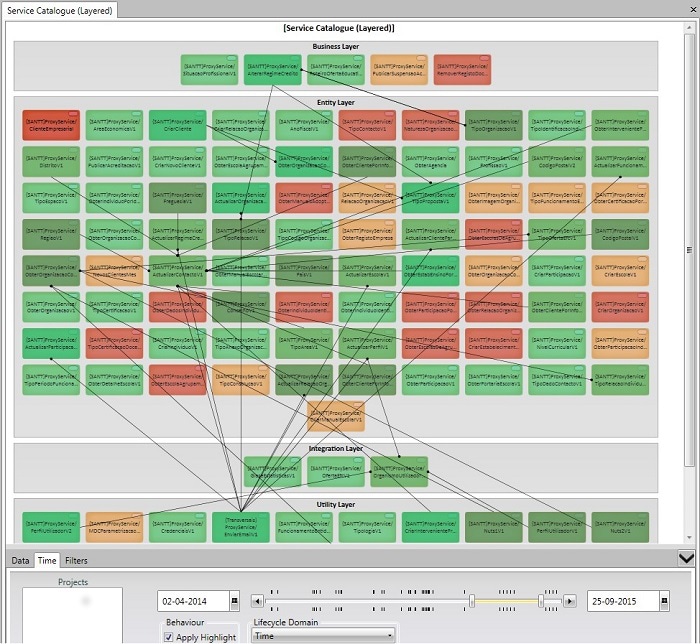Select the orange CriarEscolaV1 node
The height and width of the screenshot is (644, 700).
coord(620,271)
